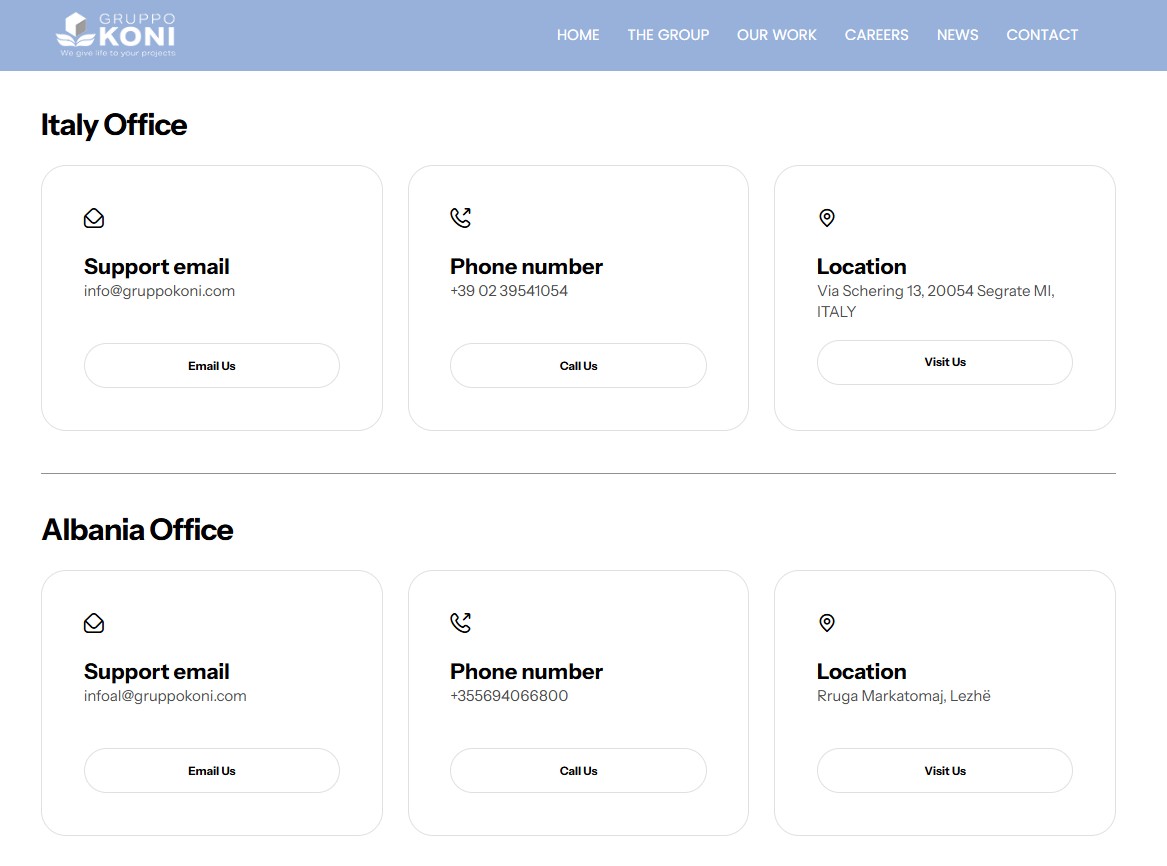Click Visit Us for the Italy Office
The width and height of the screenshot is (1167, 866).
[944, 362]
